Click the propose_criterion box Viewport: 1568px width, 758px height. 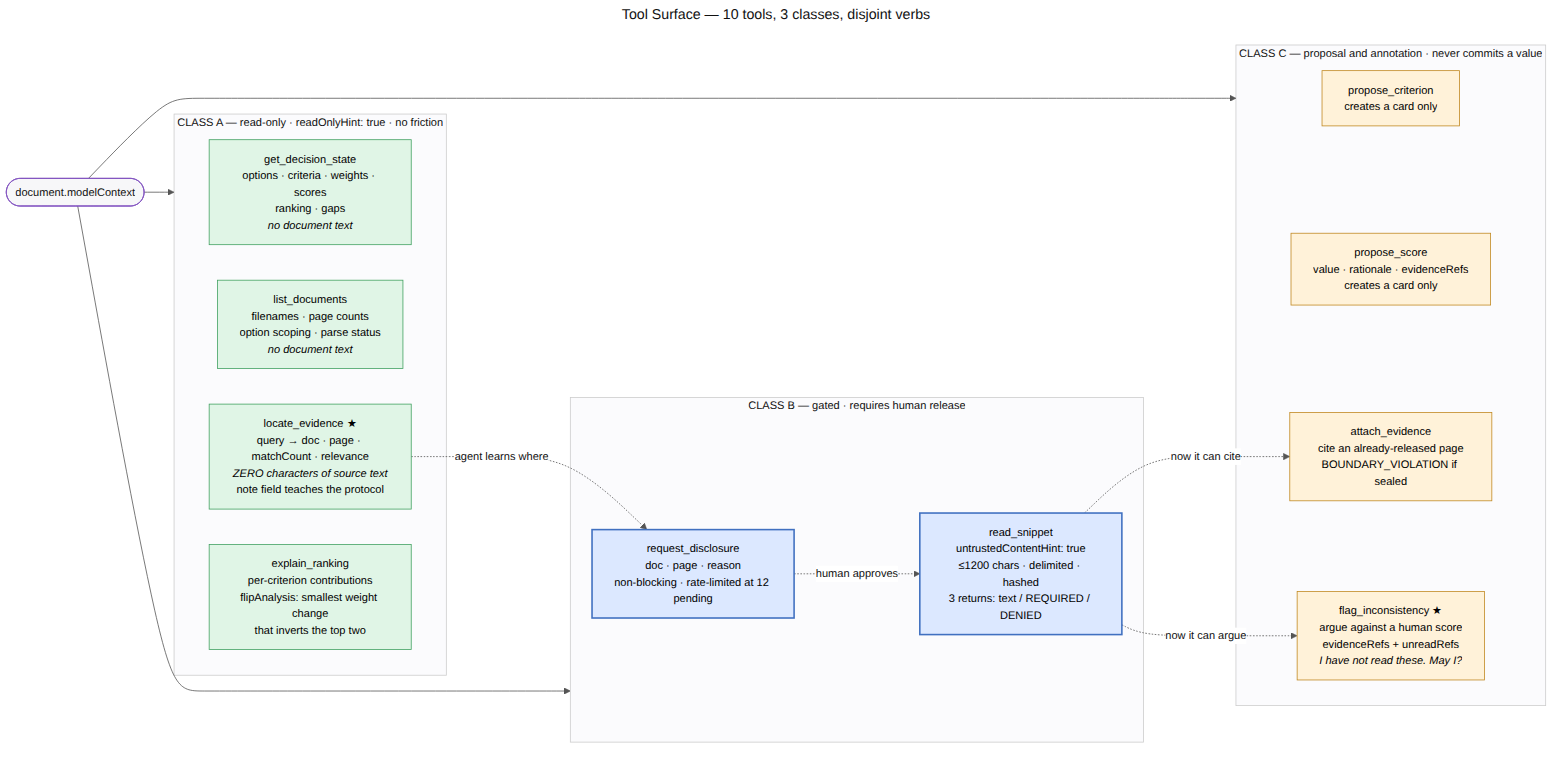pos(1390,98)
